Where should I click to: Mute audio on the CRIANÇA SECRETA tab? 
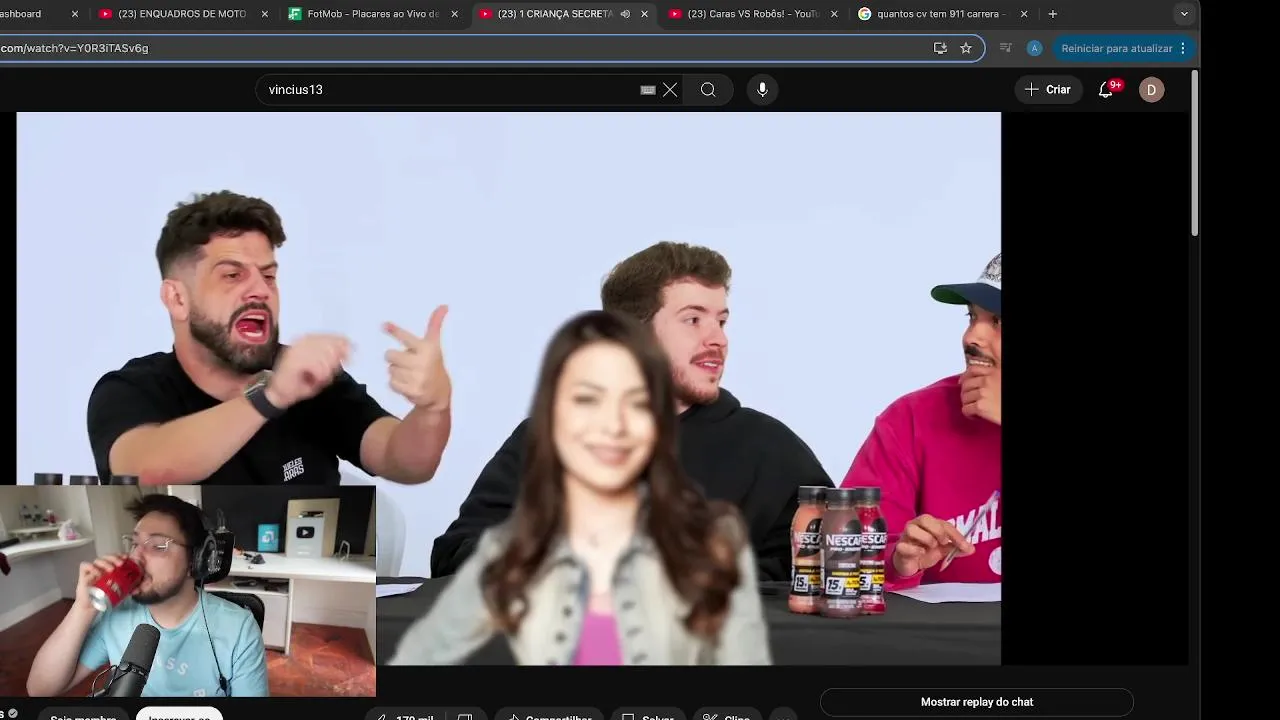[625, 14]
